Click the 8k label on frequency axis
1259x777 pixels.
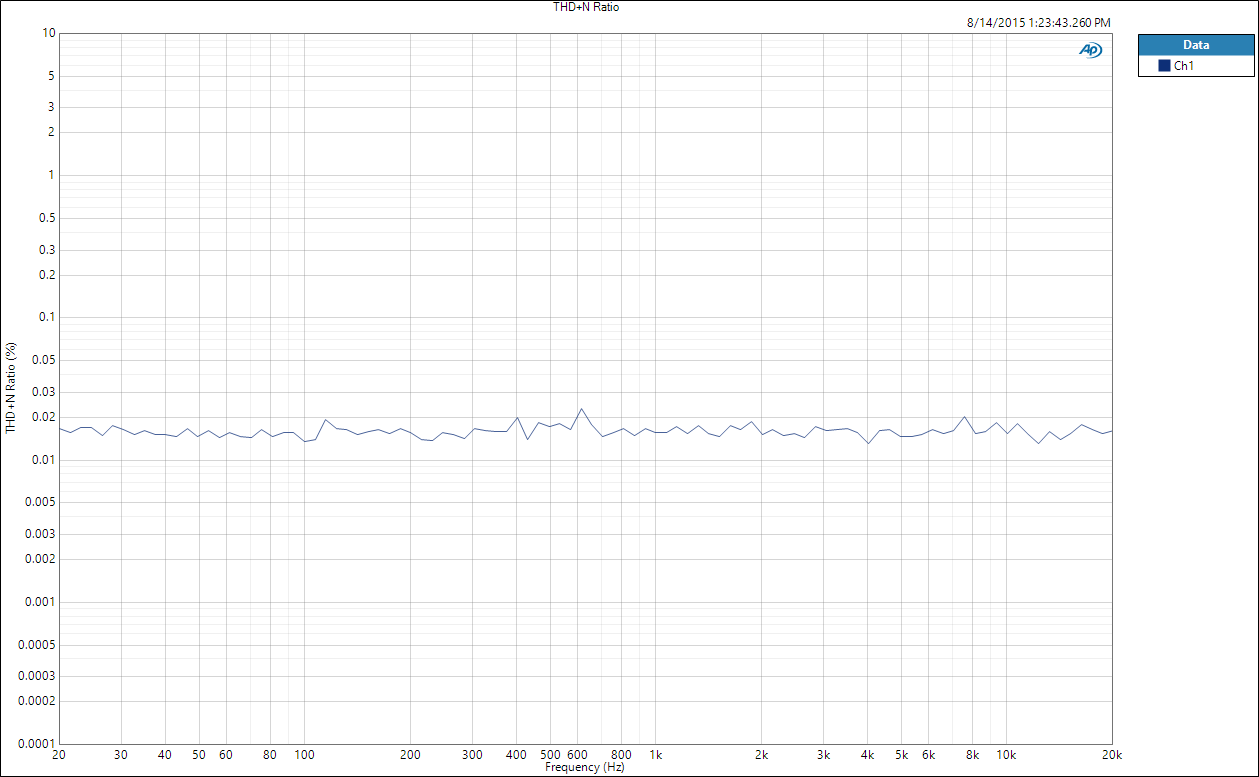pos(972,755)
